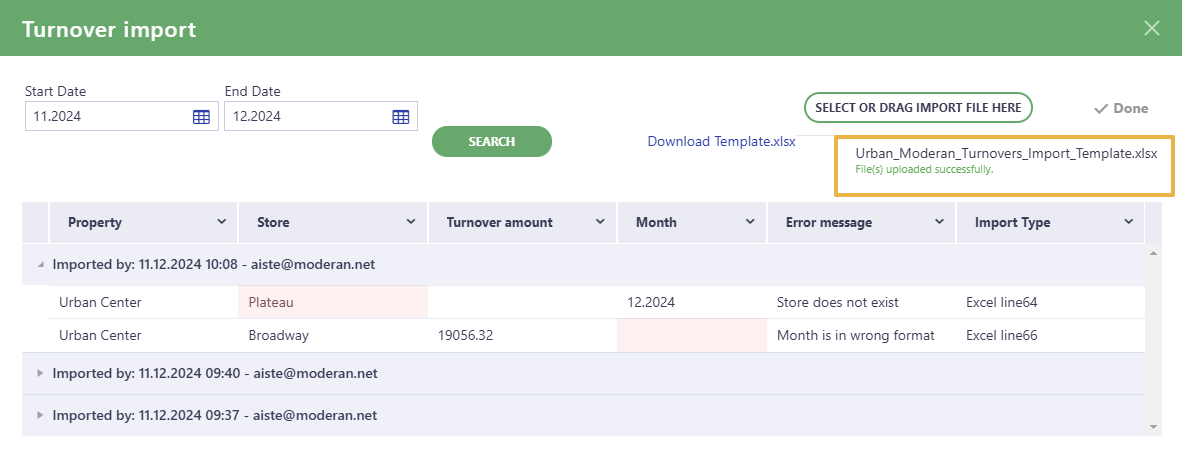Viewport: 1182px width, 453px height.
Task: Open the Error message column dropdown
Action: point(939,222)
